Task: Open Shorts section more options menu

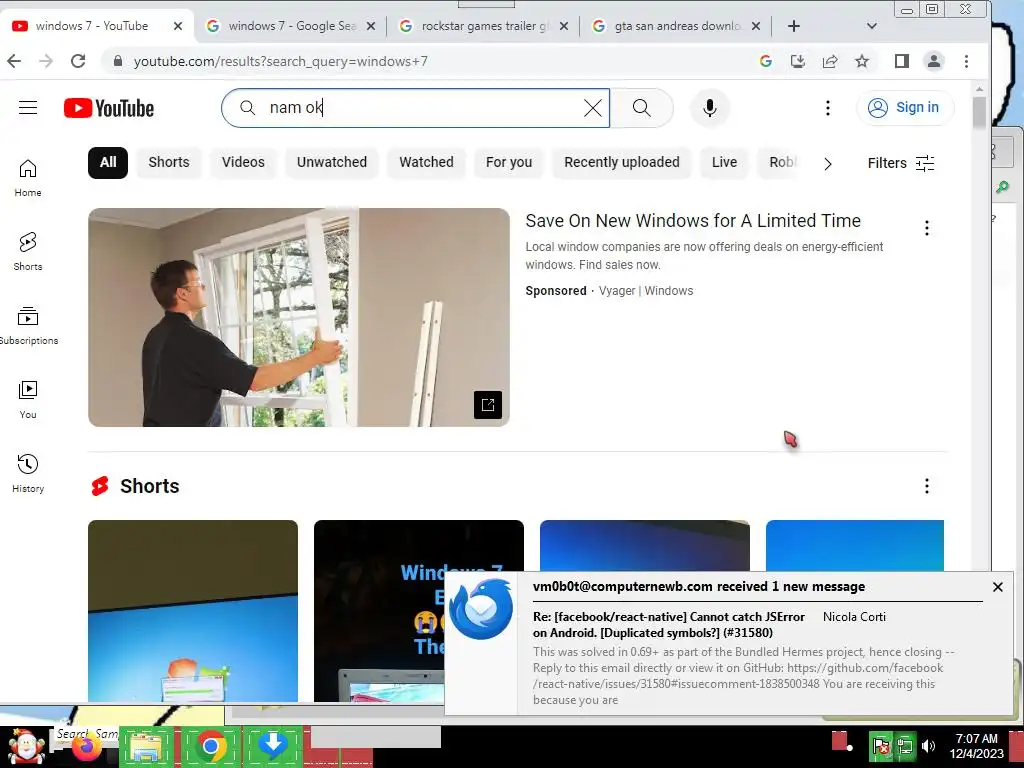Action: [927, 486]
